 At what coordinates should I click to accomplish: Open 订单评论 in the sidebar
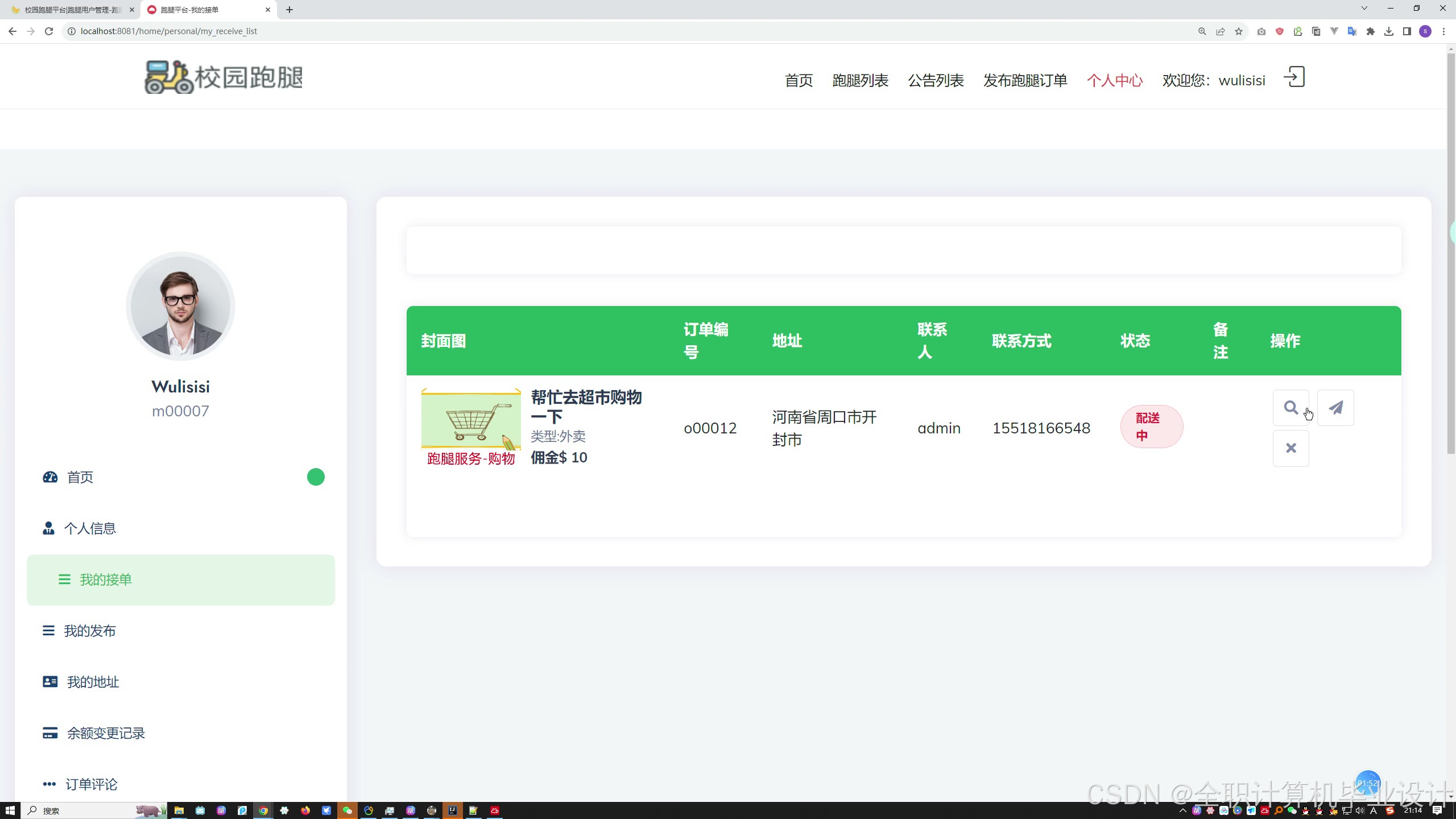pyautogui.click(x=91, y=784)
